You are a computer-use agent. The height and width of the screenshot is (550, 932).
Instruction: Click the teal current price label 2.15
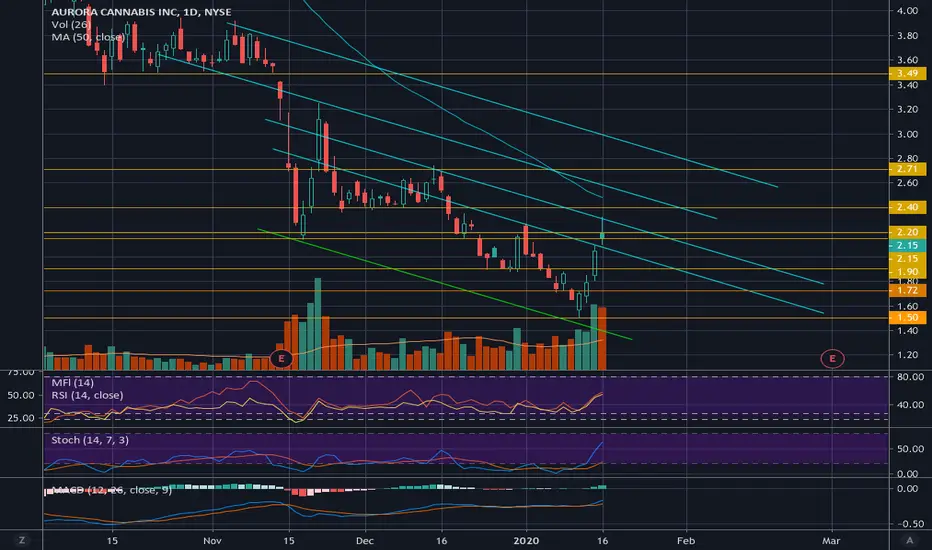pos(907,245)
